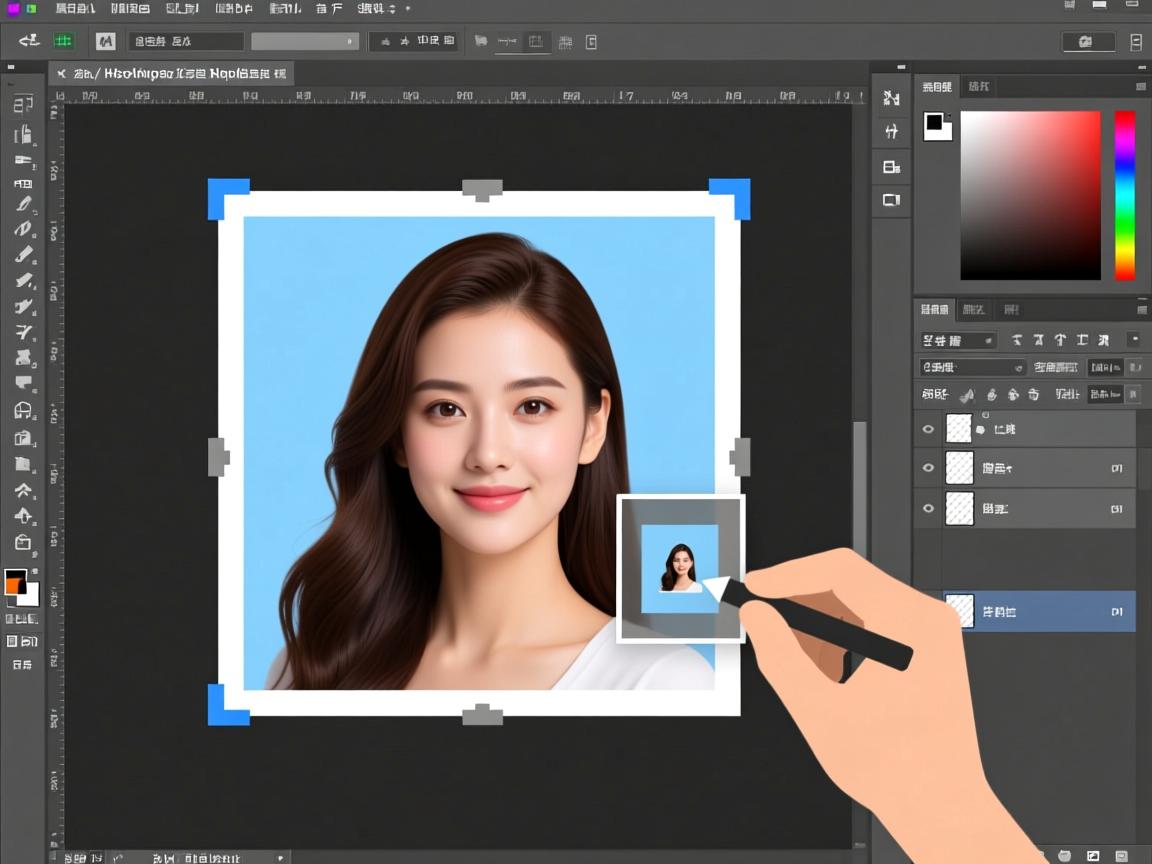Open the blend mode dropdown in Layers panel
1152x864 pixels.
click(958, 340)
